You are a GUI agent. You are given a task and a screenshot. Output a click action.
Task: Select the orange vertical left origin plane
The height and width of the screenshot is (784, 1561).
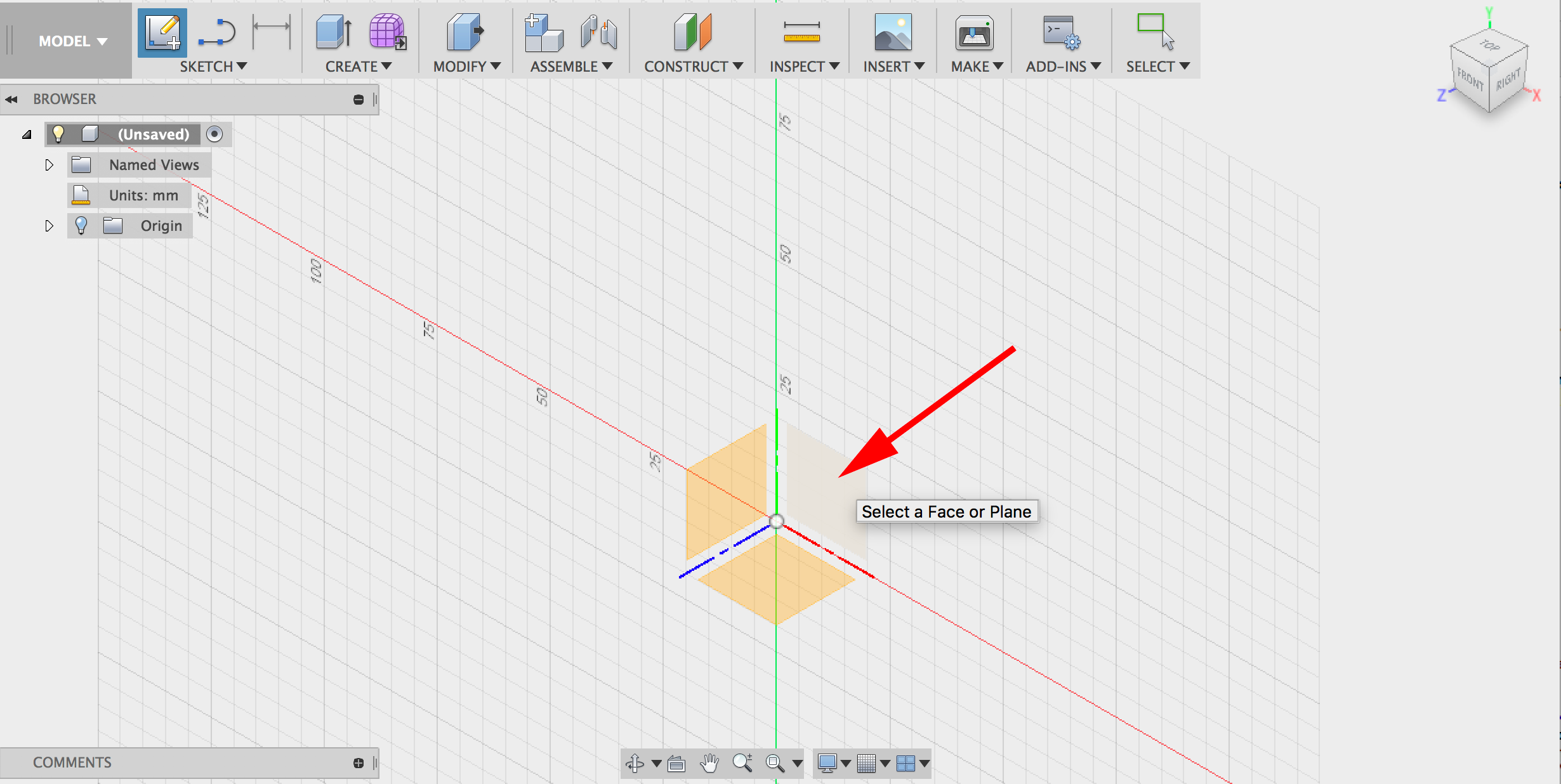click(x=727, y=491)
